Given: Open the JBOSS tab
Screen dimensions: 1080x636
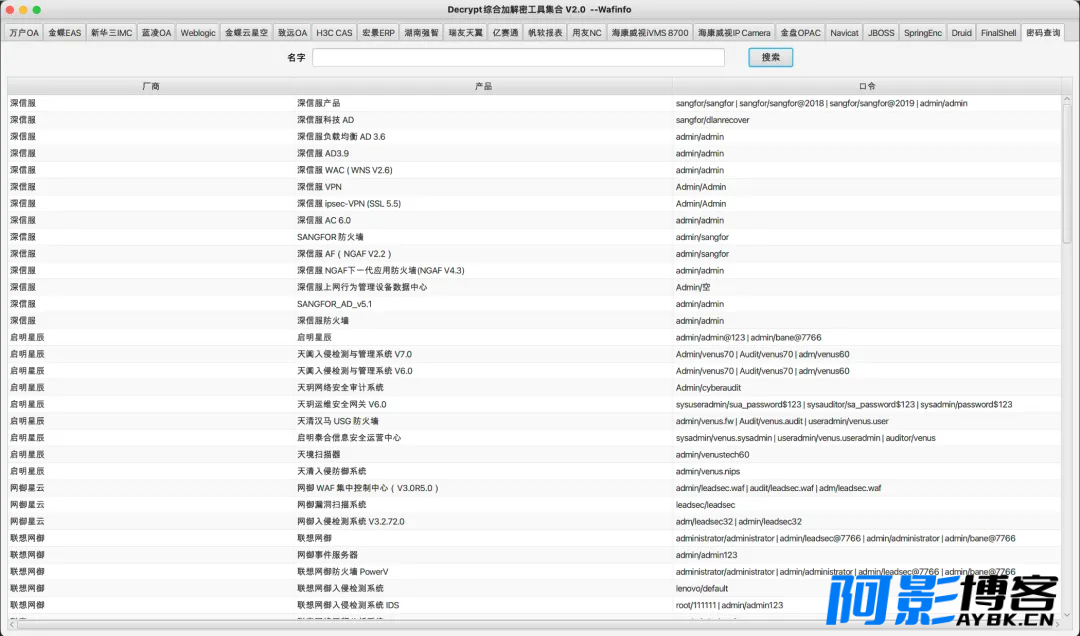Looking at the screenshot, I should (x=881, y=32).
